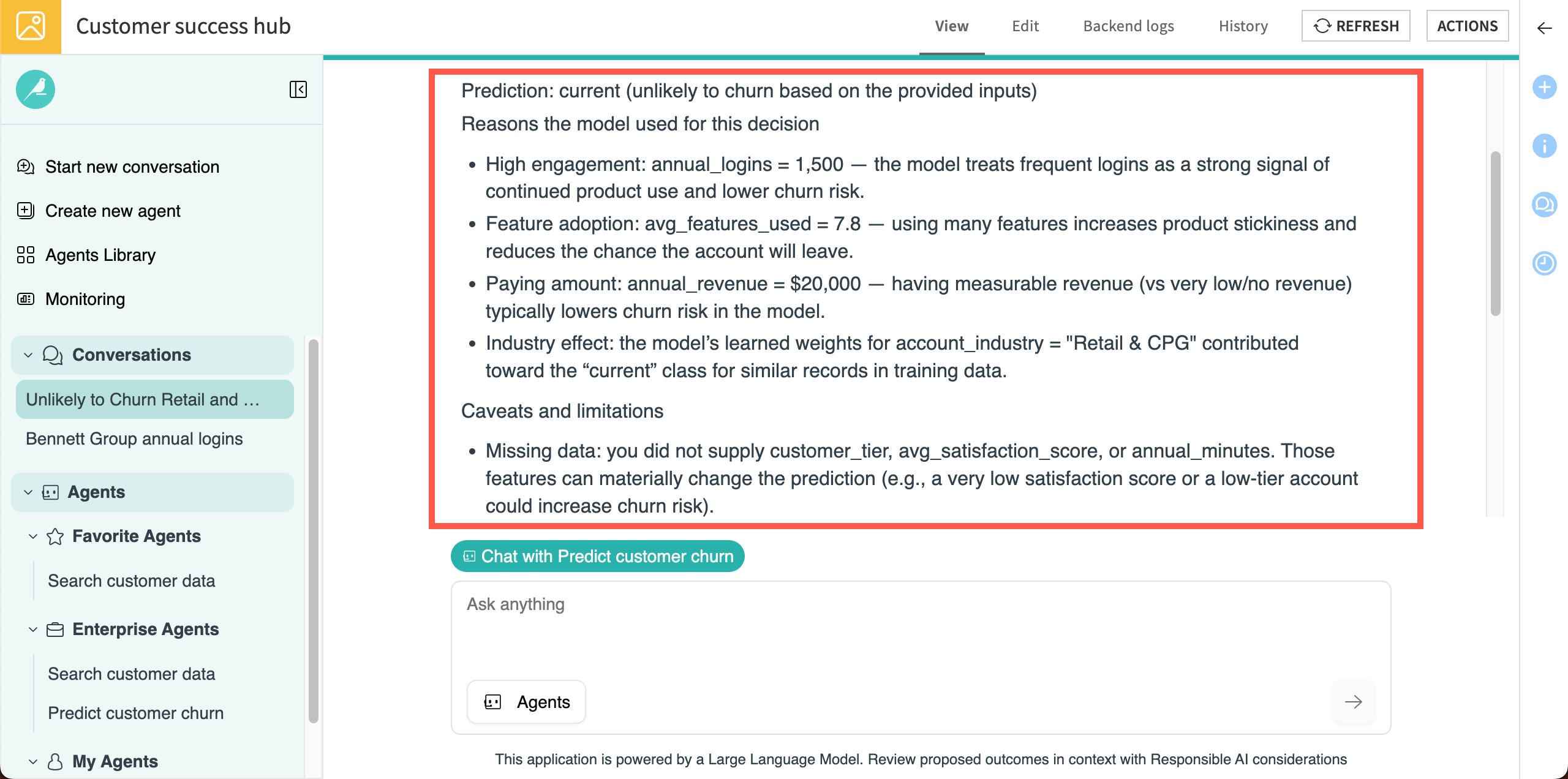Click the REFRESH button
The height and width of the screenshot is (779, 1568).
pyautogui.click(x=1355, y=26)
